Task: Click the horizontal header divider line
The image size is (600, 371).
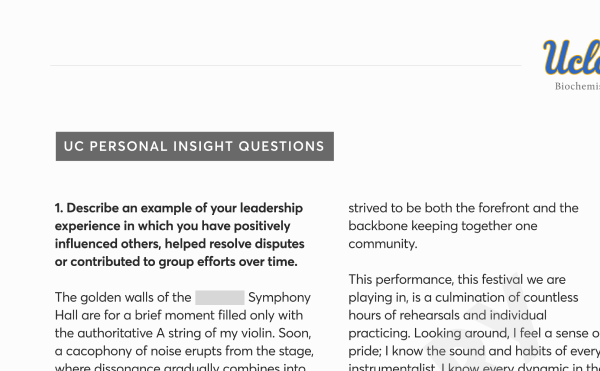Action: [285, 65]
